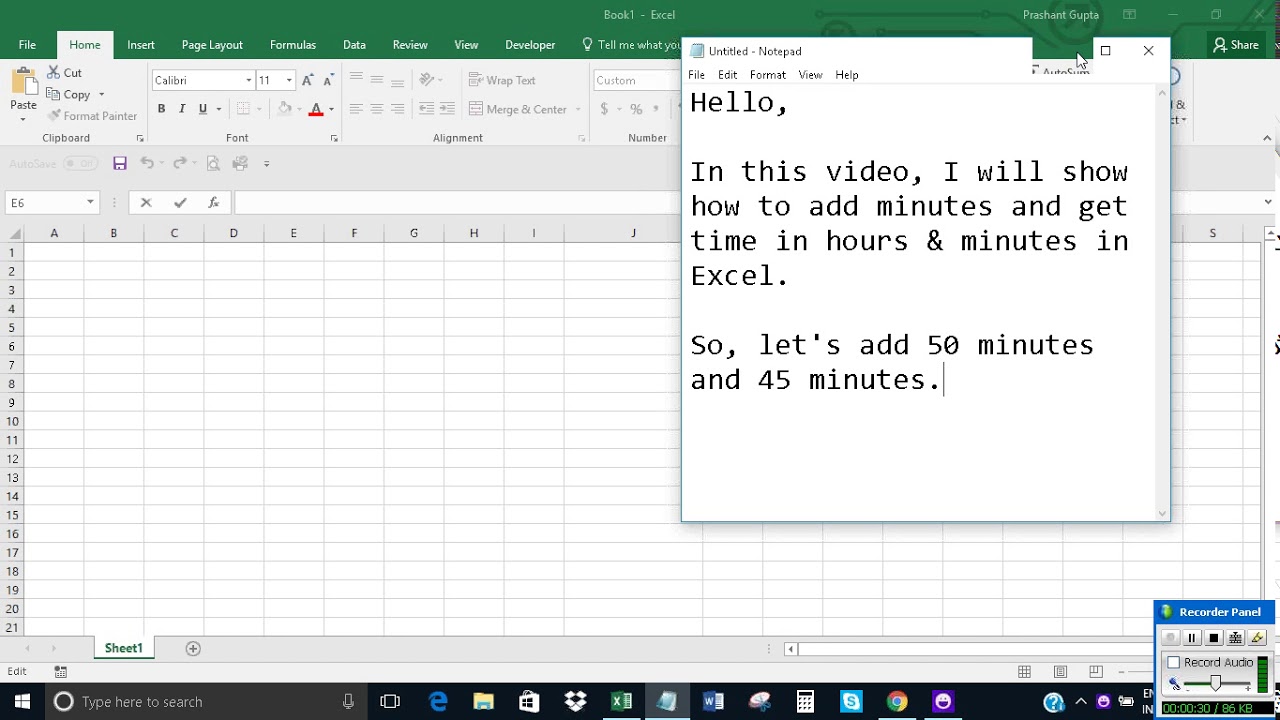This screenshot has width=1280, height=720.
Task: Switch to Page Break Preview in status bar
Action: (x=1096, y=671)
